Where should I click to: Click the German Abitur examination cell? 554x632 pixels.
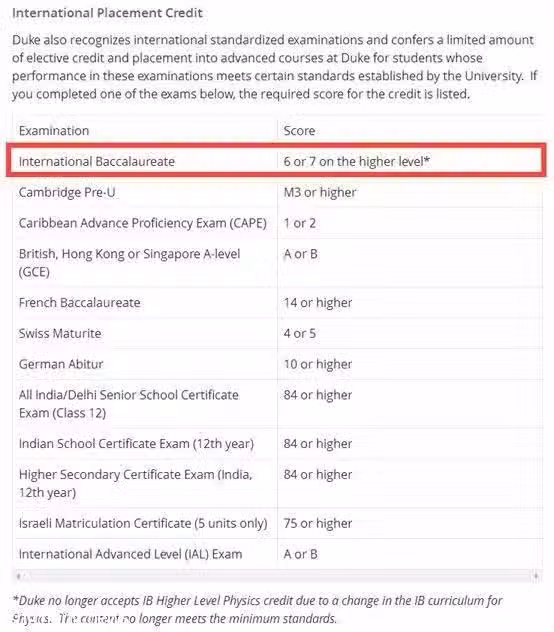pos(61,364)
